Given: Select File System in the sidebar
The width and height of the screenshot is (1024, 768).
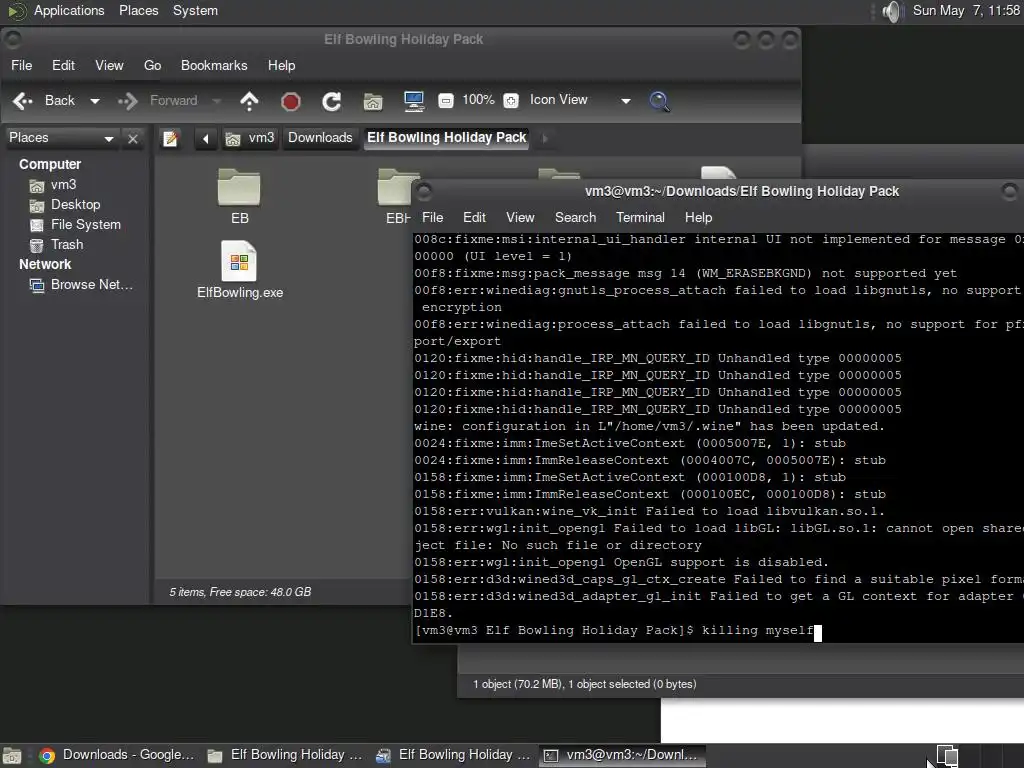Looking at the screenshot, I should 86,225.
